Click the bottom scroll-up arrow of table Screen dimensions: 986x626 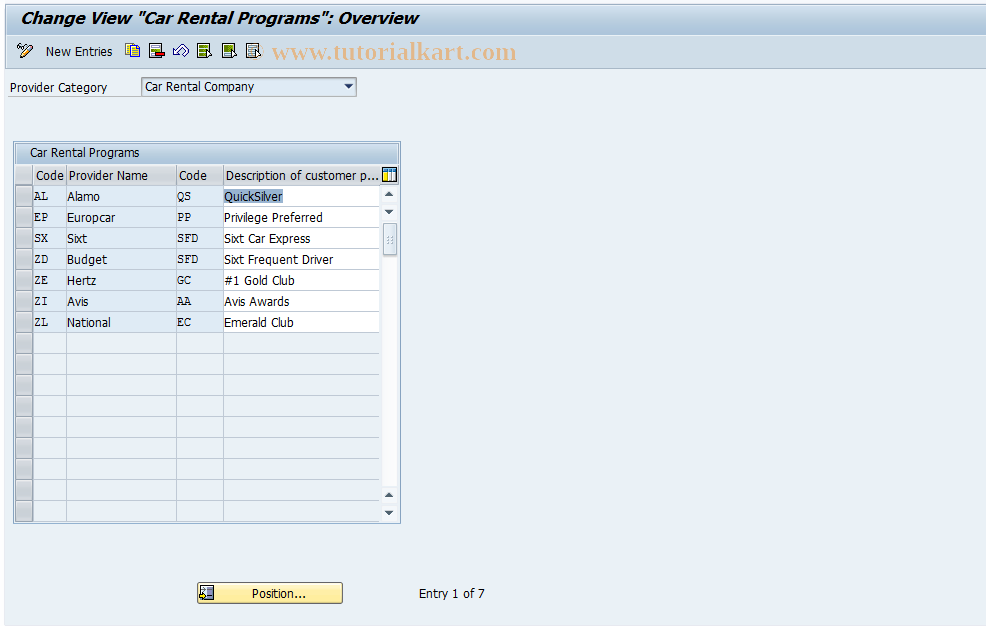click(x=389, y=495)
